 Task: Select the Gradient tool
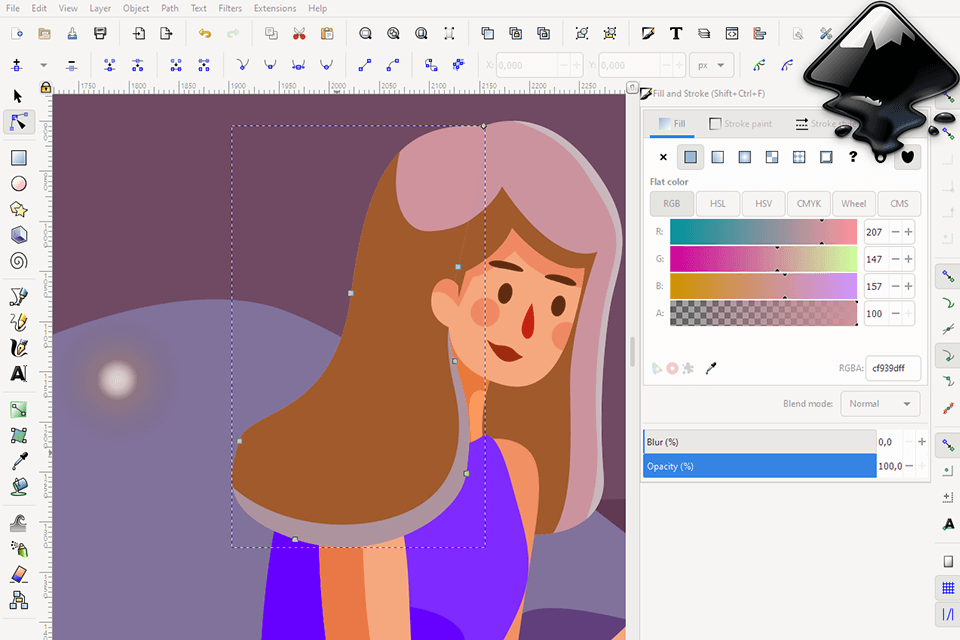click(18, 410)
